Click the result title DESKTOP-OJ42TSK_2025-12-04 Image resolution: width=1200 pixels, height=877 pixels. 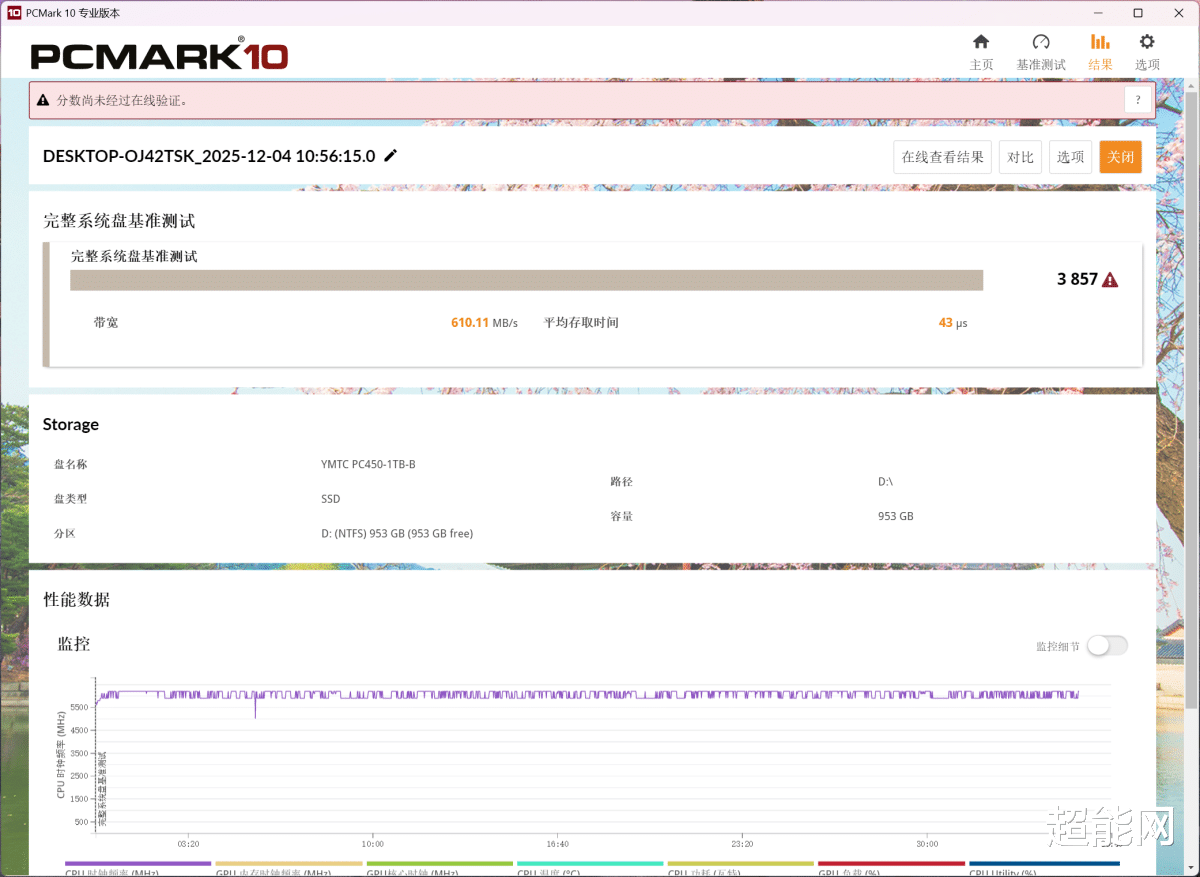tap(209, 156)
